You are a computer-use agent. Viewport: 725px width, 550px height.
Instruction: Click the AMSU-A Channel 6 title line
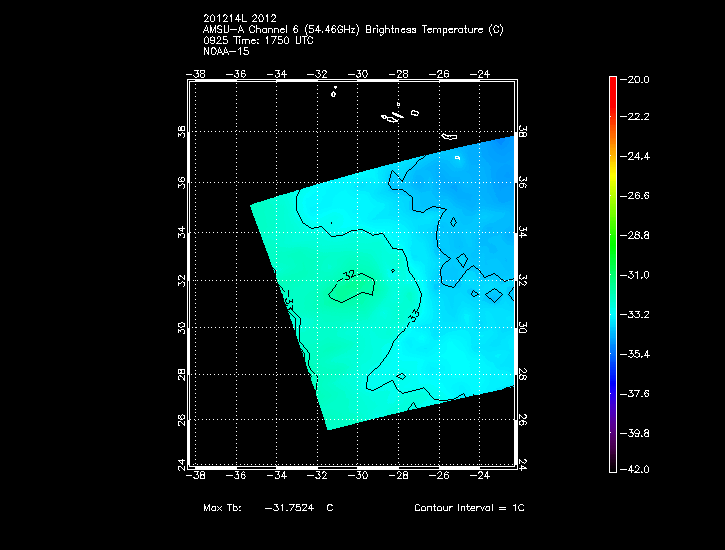pyautogui.click(x=353, y=30)
